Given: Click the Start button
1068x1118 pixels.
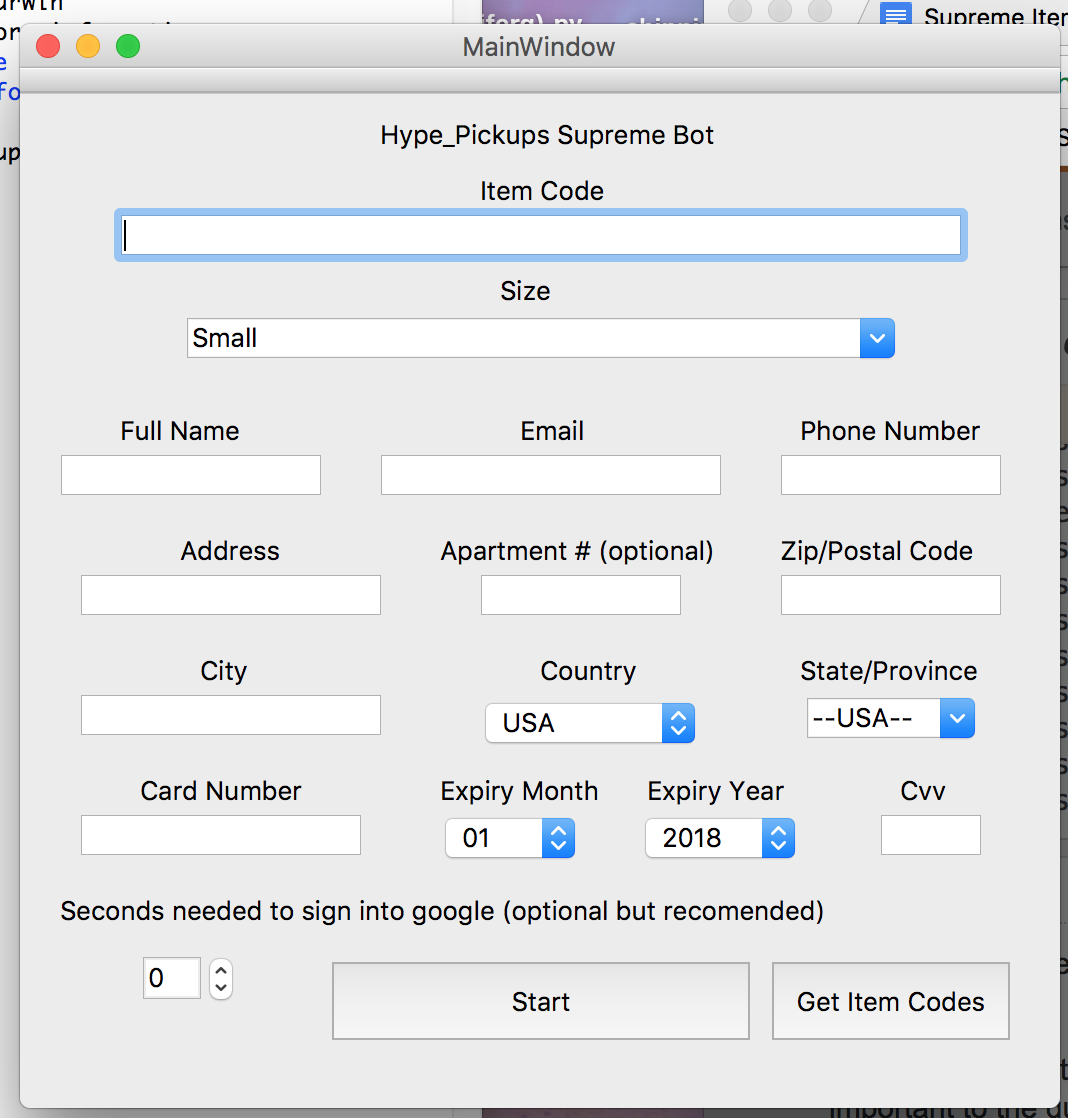Looking at the screenshot, I should coord(541,1001).
